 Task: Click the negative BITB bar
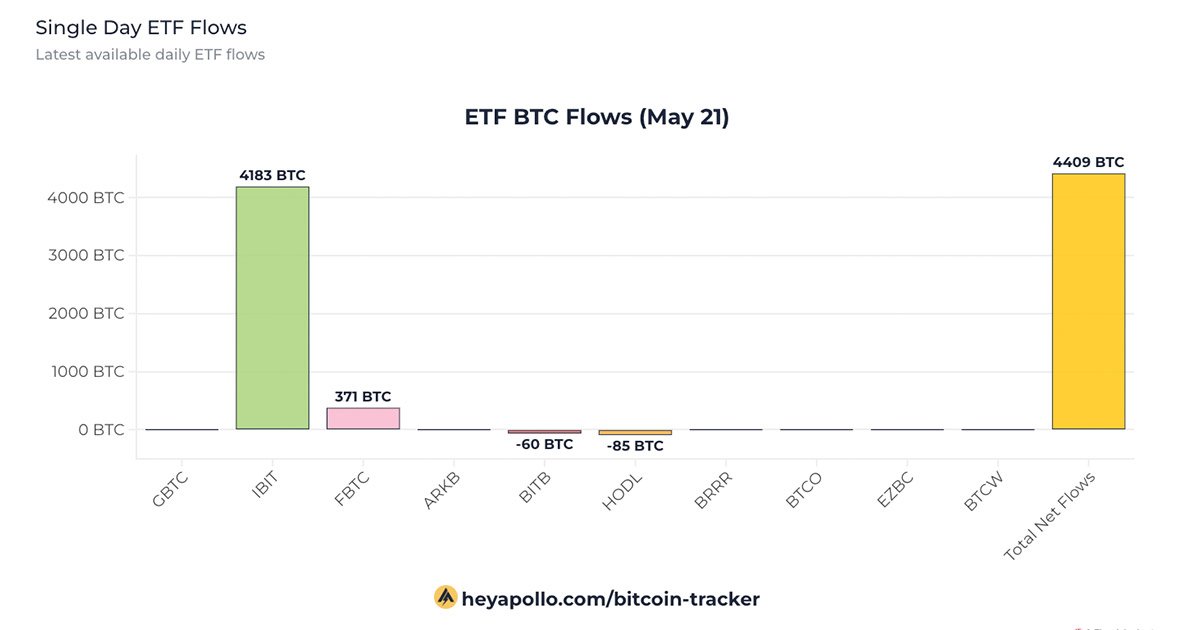tap(544, 432)
